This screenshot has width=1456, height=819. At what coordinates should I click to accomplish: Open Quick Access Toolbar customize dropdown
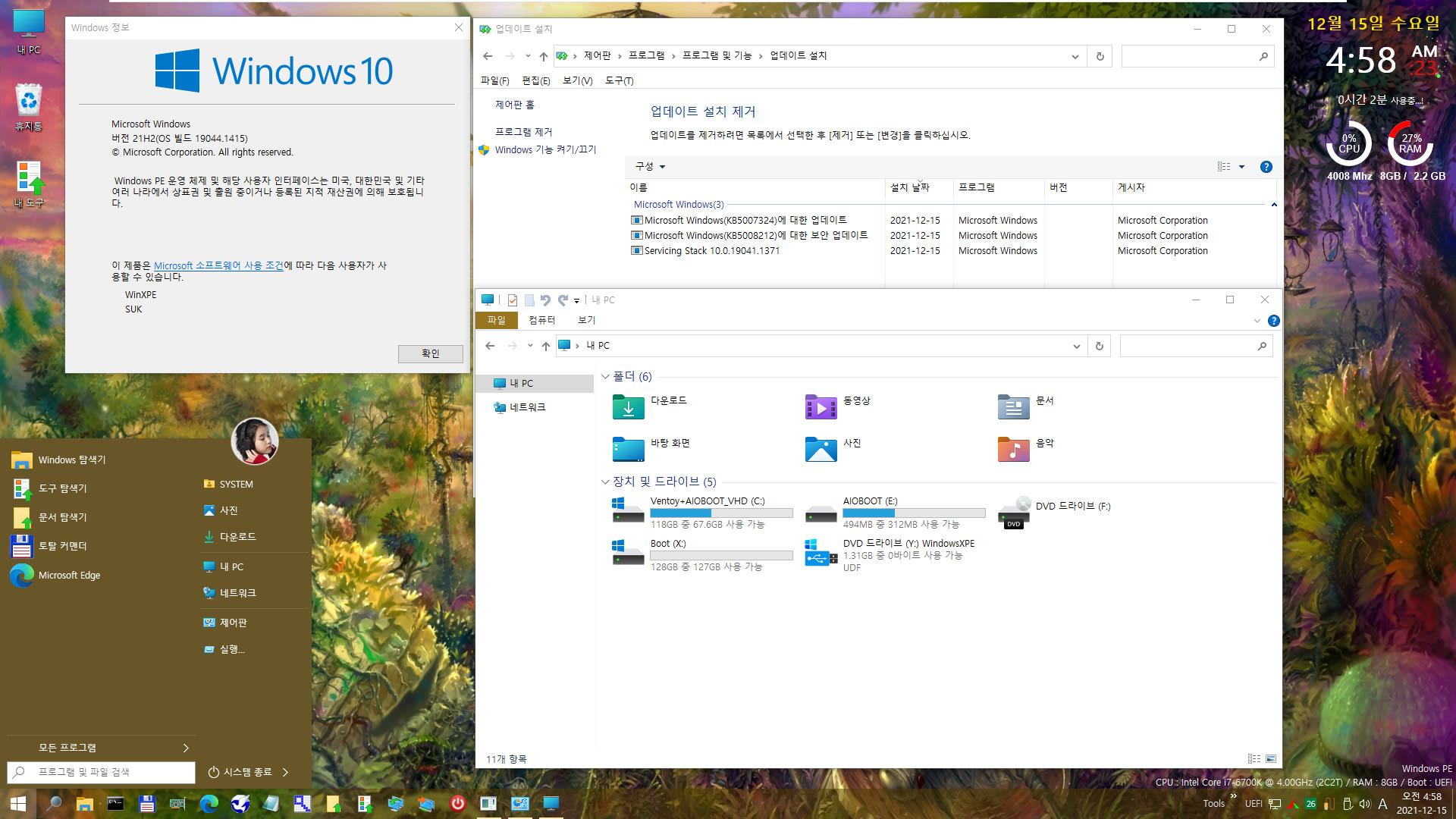point(576,301)
